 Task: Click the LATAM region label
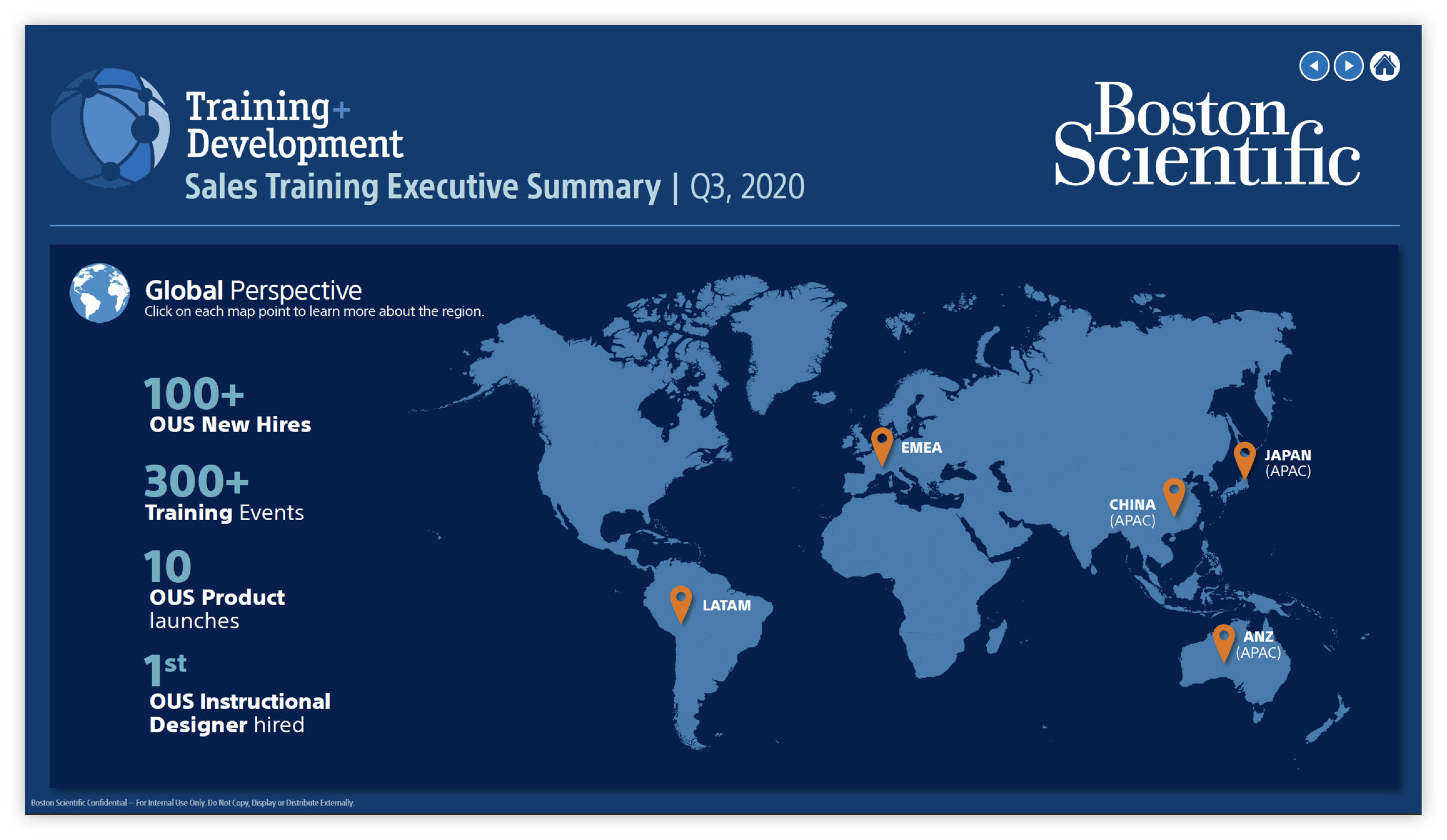click(726, 606)
